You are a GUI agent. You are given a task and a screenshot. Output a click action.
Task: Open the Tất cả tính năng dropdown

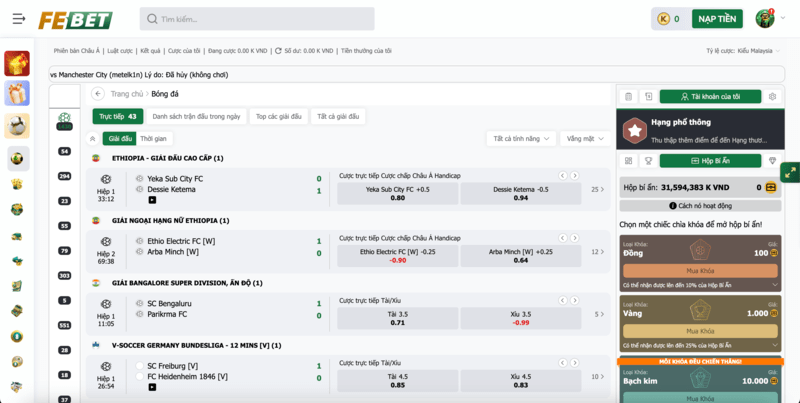(x=521, y=139)
